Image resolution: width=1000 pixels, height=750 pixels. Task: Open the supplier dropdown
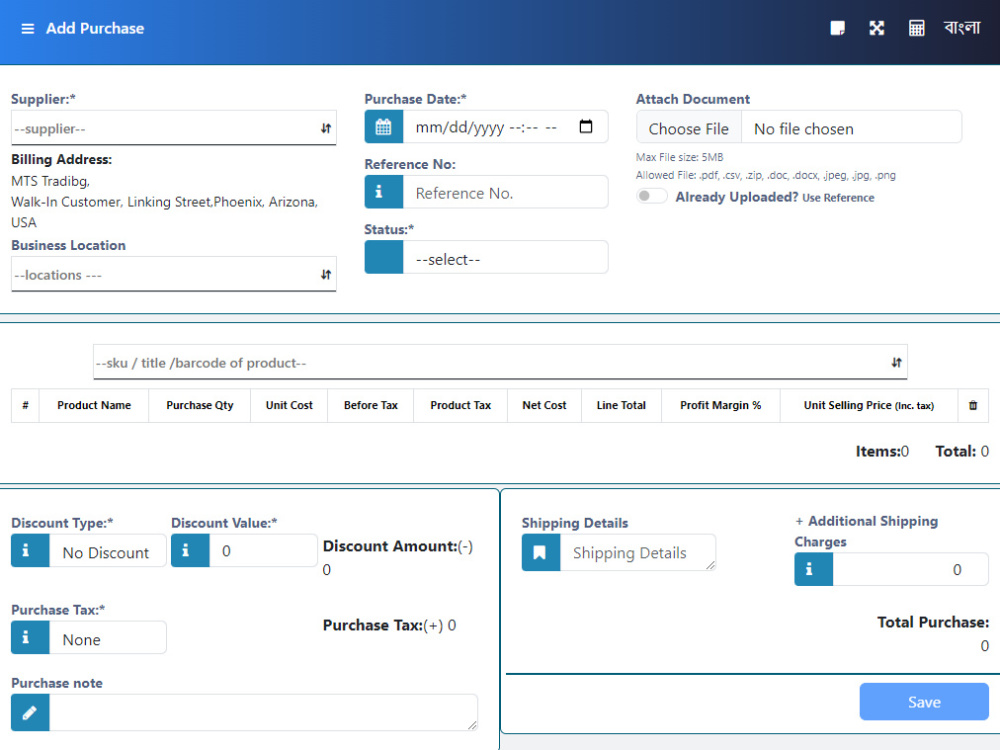pyautogui.click(x=173, y=128)
